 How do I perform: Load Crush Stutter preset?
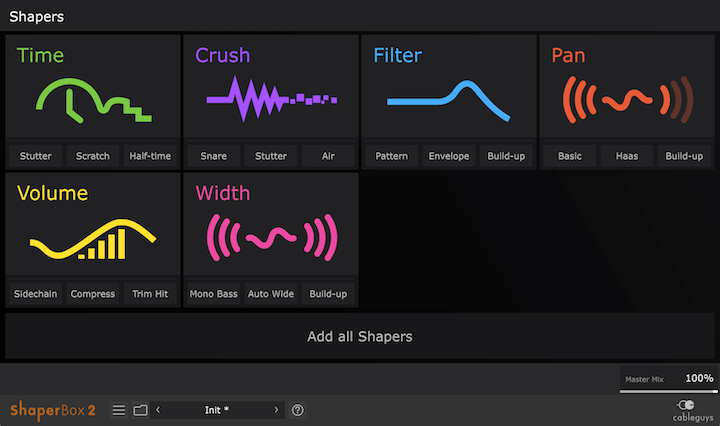(x=271, y=156)
